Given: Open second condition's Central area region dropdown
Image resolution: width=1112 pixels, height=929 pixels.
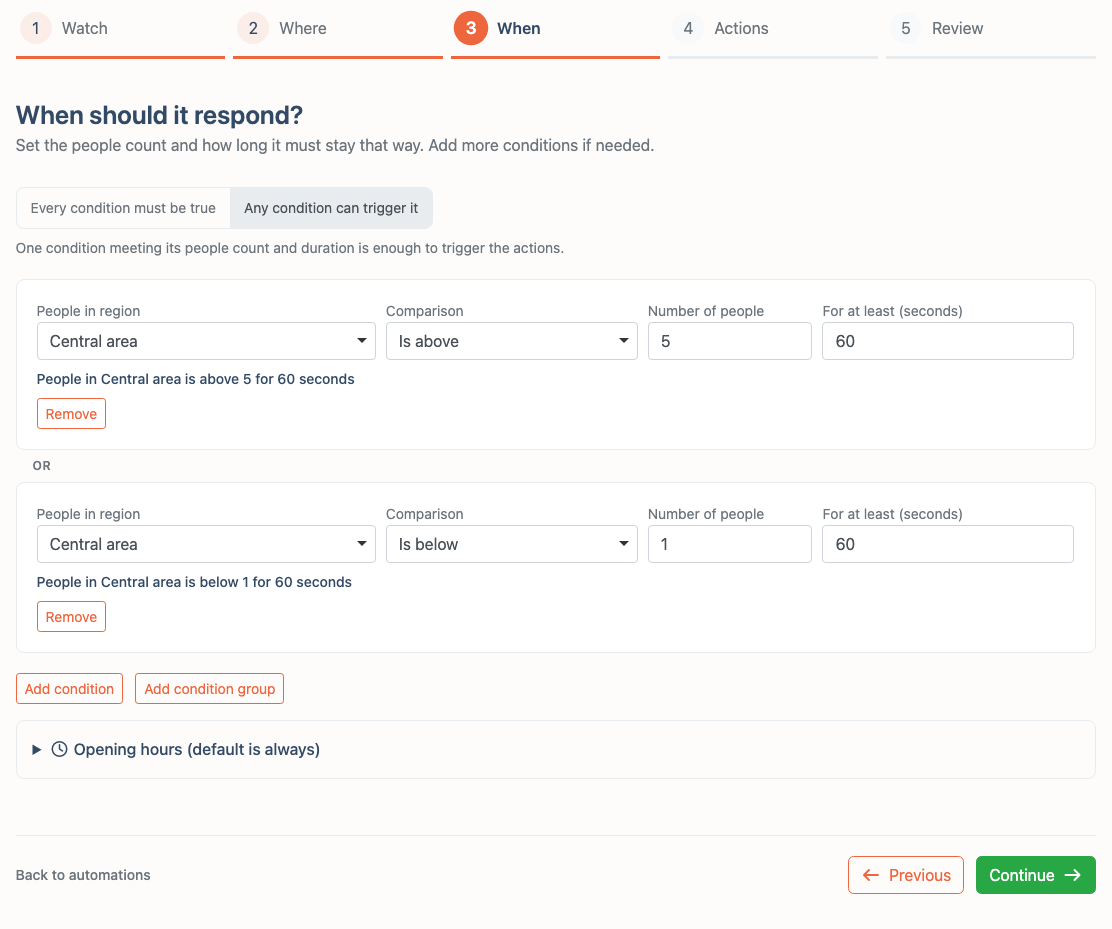Looking at the screenshot, I should tap(206, 544).
